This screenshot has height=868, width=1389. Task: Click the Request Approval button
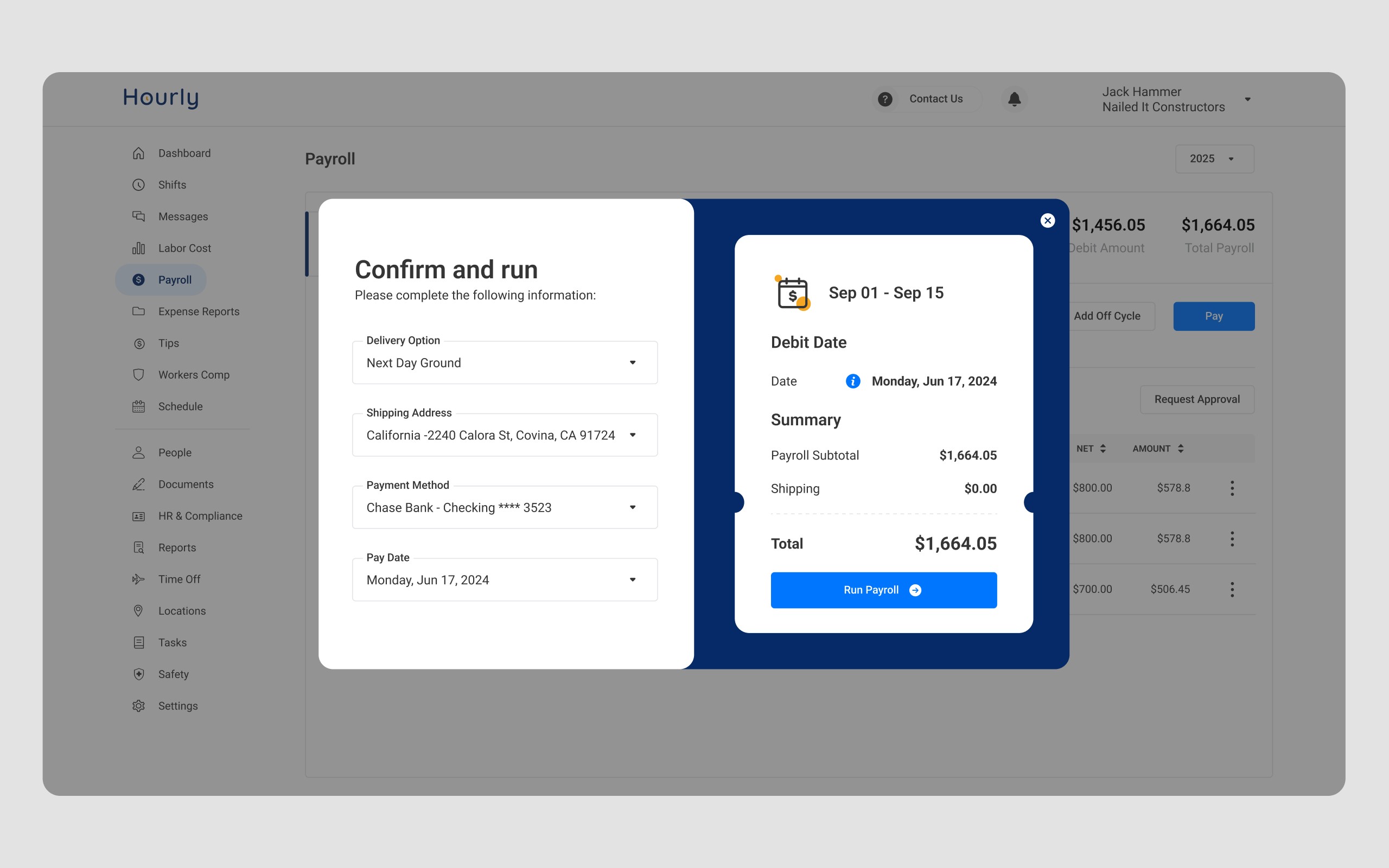[x=1197, y=399]
